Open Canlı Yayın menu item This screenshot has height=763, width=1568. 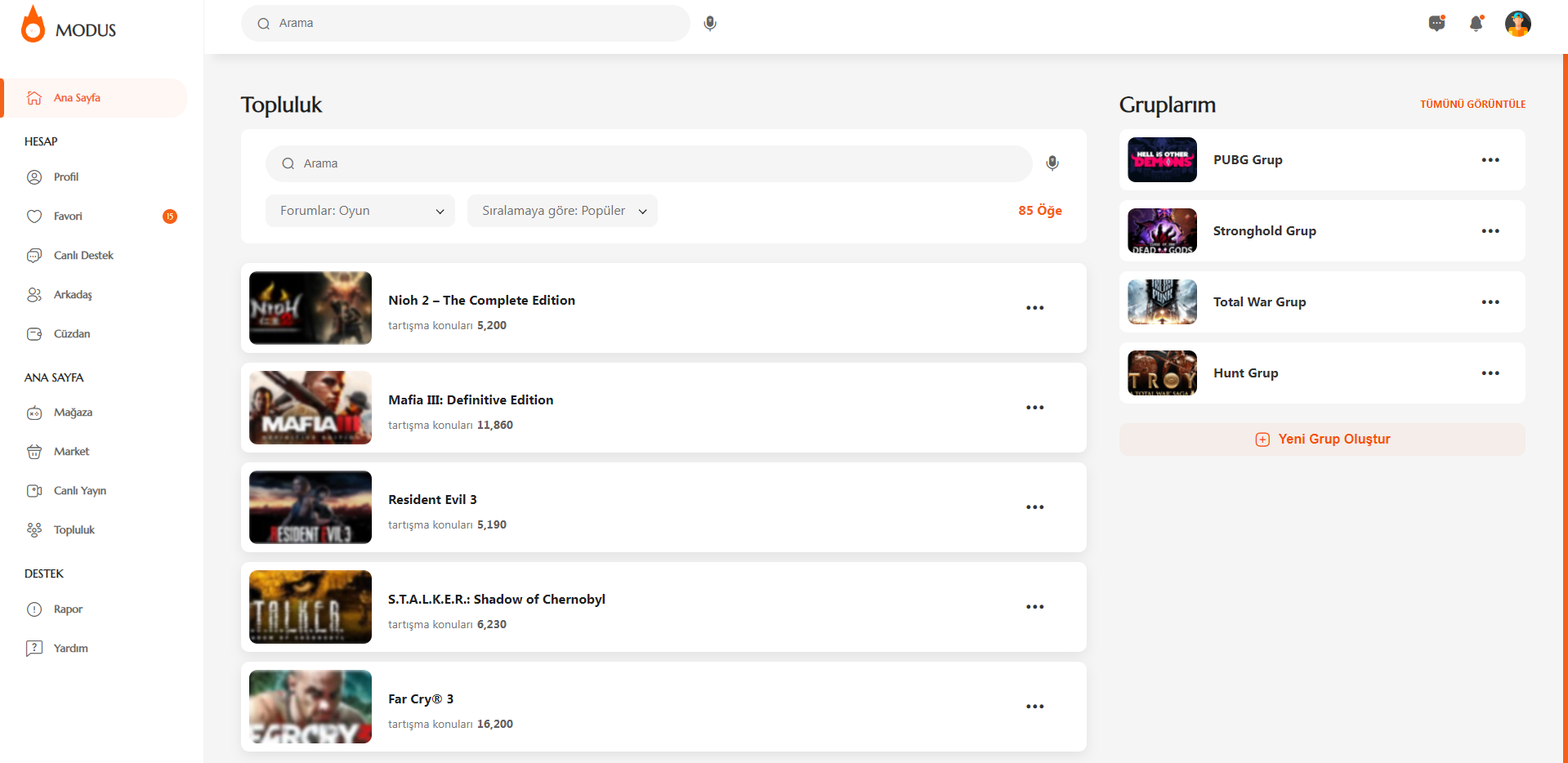click(80, 491)
